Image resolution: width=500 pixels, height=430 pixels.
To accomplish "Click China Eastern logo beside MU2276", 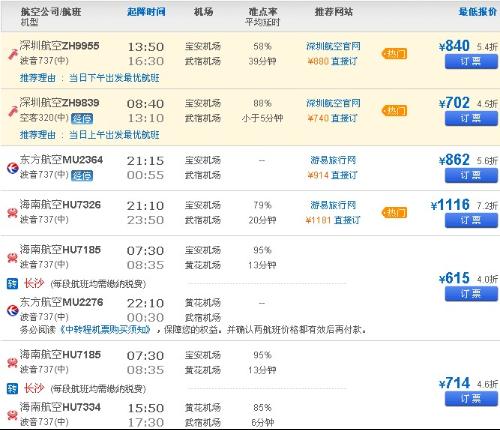I will tap(13, 310).
